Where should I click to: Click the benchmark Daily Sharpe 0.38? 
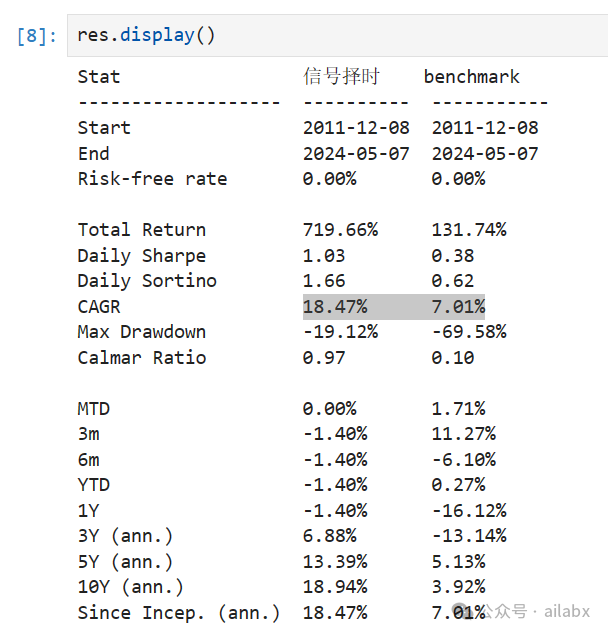(453, 256)
